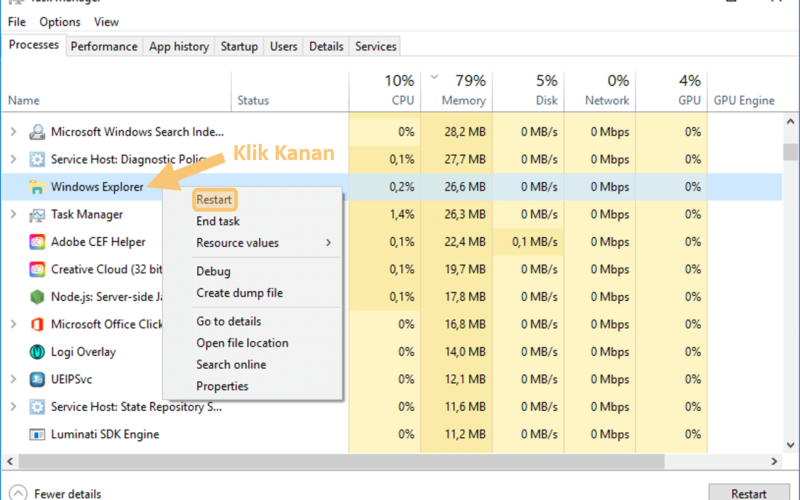Viewport: 800px width, 500px height.
Task: Select the Logi Overlay process name
Action: pos(83,352)
